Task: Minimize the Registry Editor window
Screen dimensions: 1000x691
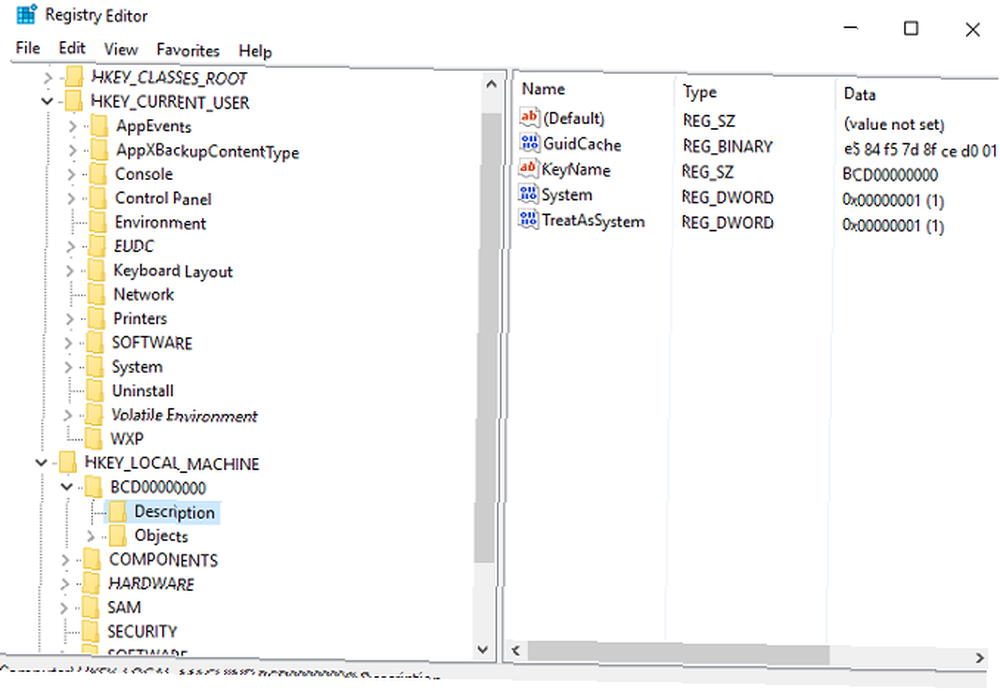Action: click(x=850, y=28)
